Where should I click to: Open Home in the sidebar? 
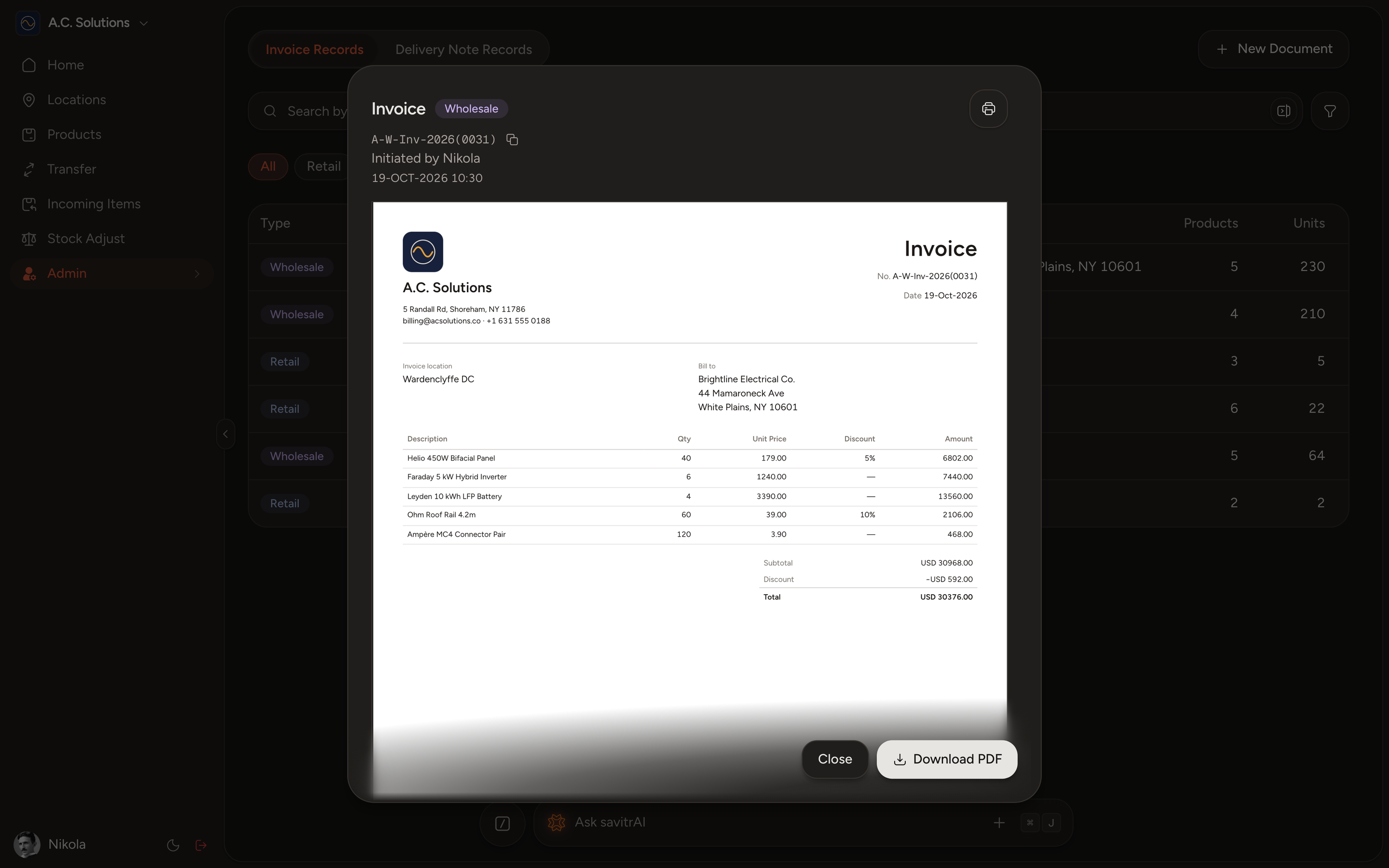(112, 65)
